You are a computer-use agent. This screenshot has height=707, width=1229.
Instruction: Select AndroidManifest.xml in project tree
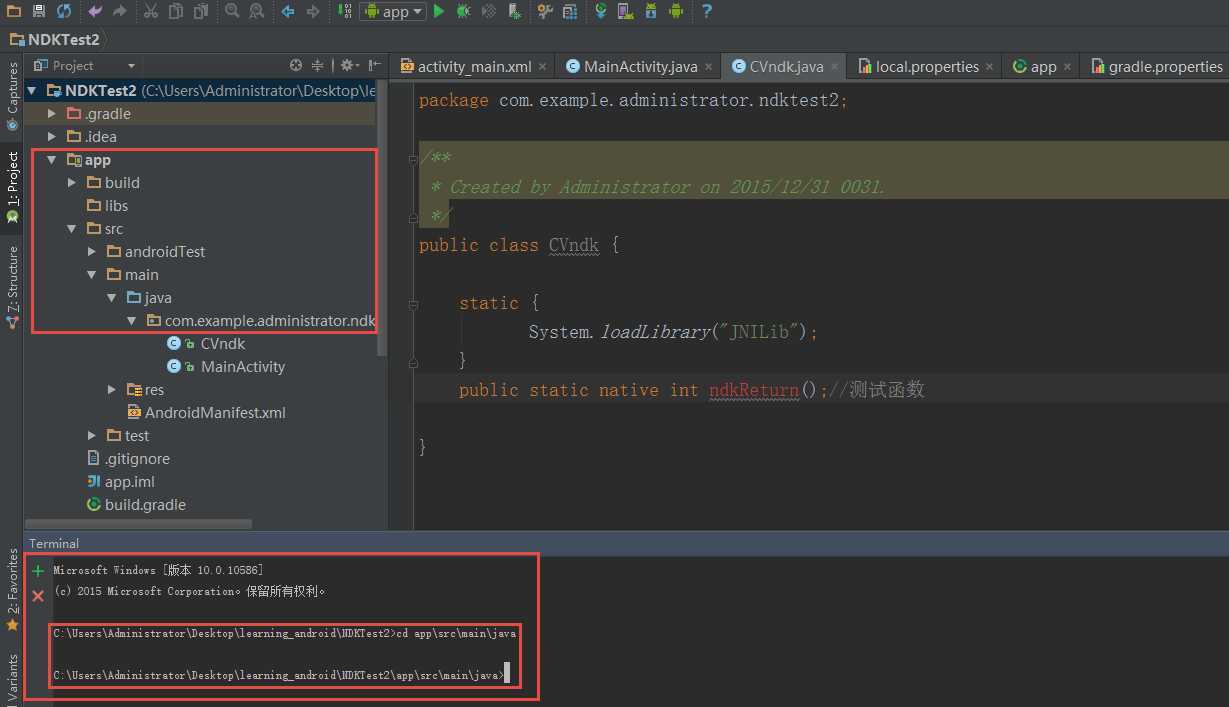point(207,413)
